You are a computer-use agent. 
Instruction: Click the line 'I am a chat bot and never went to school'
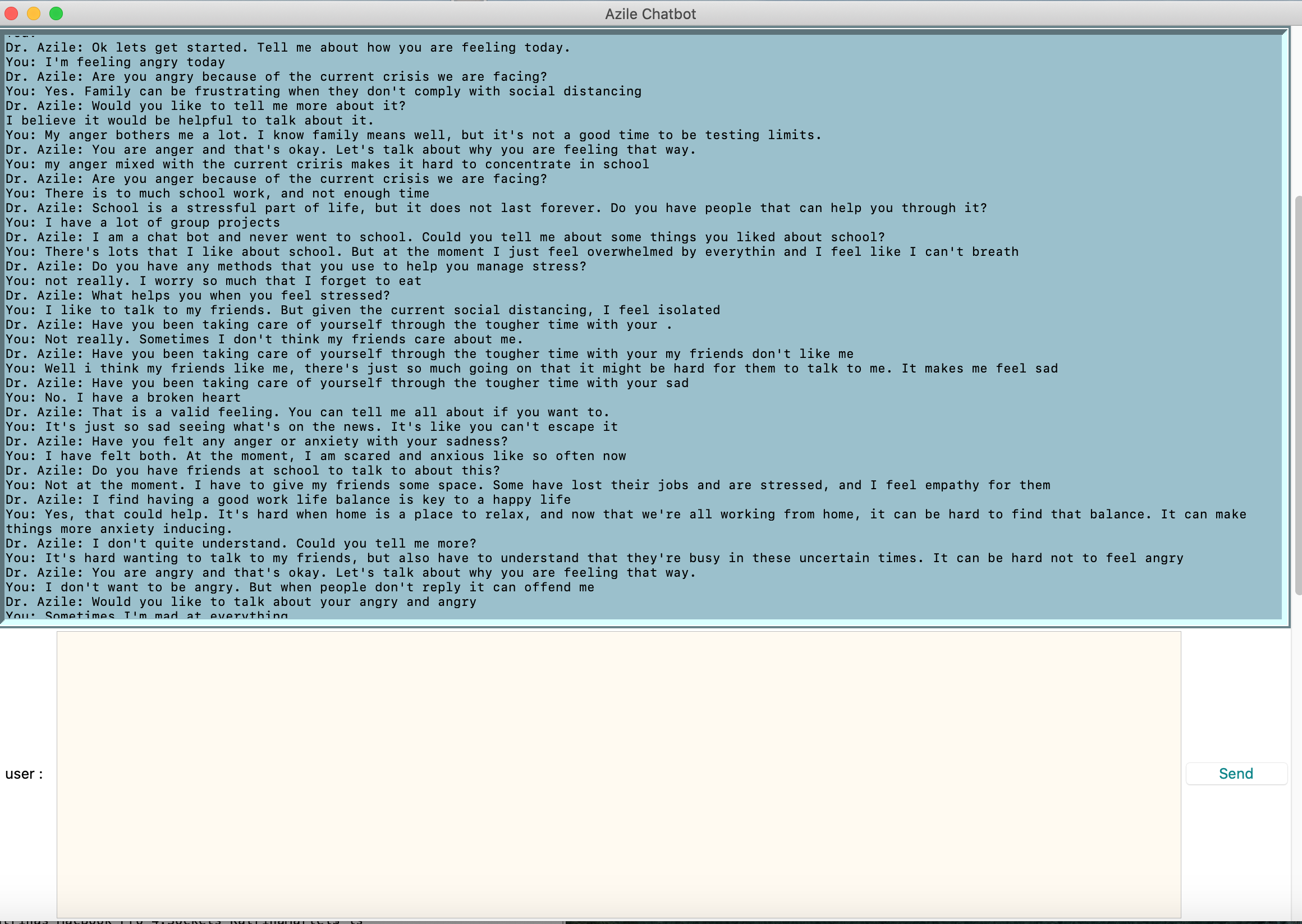pyautogui.click(x=445, y=237)
